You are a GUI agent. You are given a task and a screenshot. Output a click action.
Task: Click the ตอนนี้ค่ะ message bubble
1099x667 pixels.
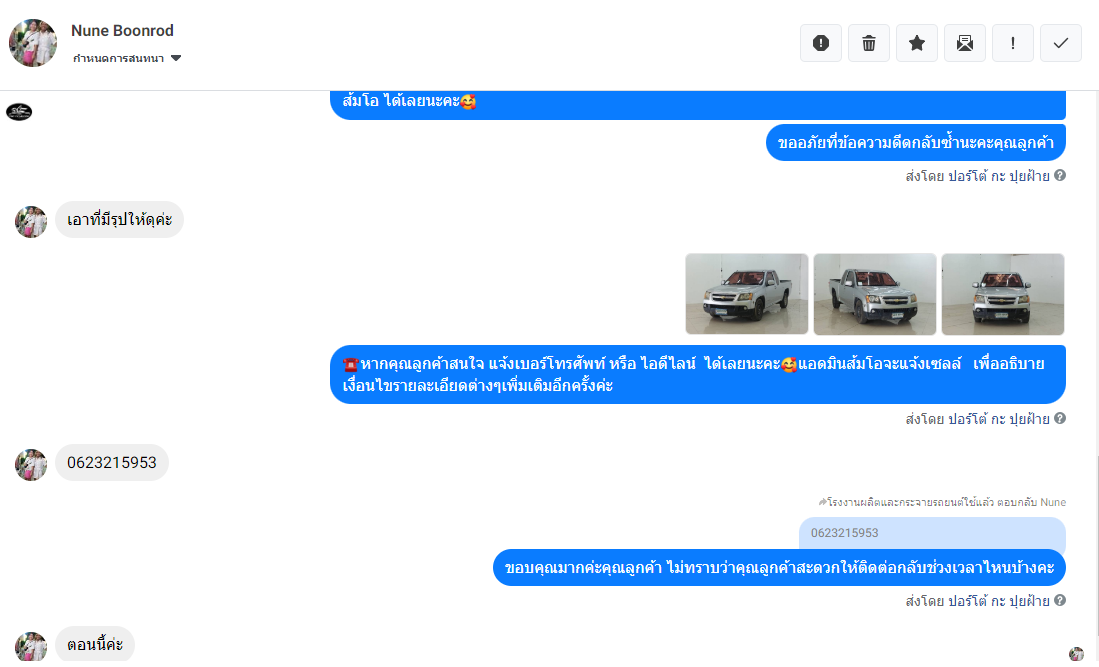95,644
